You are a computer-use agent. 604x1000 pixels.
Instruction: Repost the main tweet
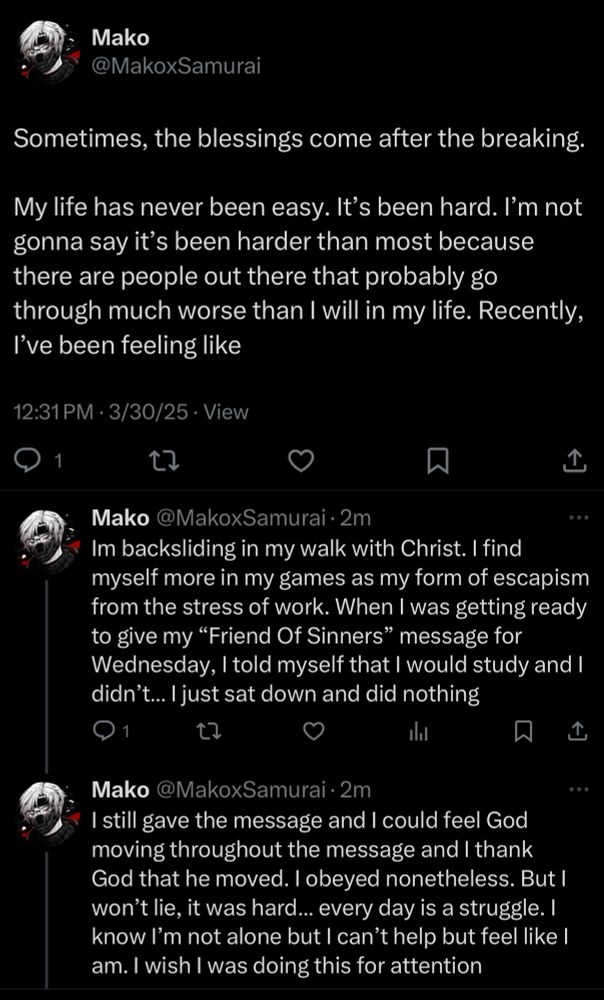161,460
